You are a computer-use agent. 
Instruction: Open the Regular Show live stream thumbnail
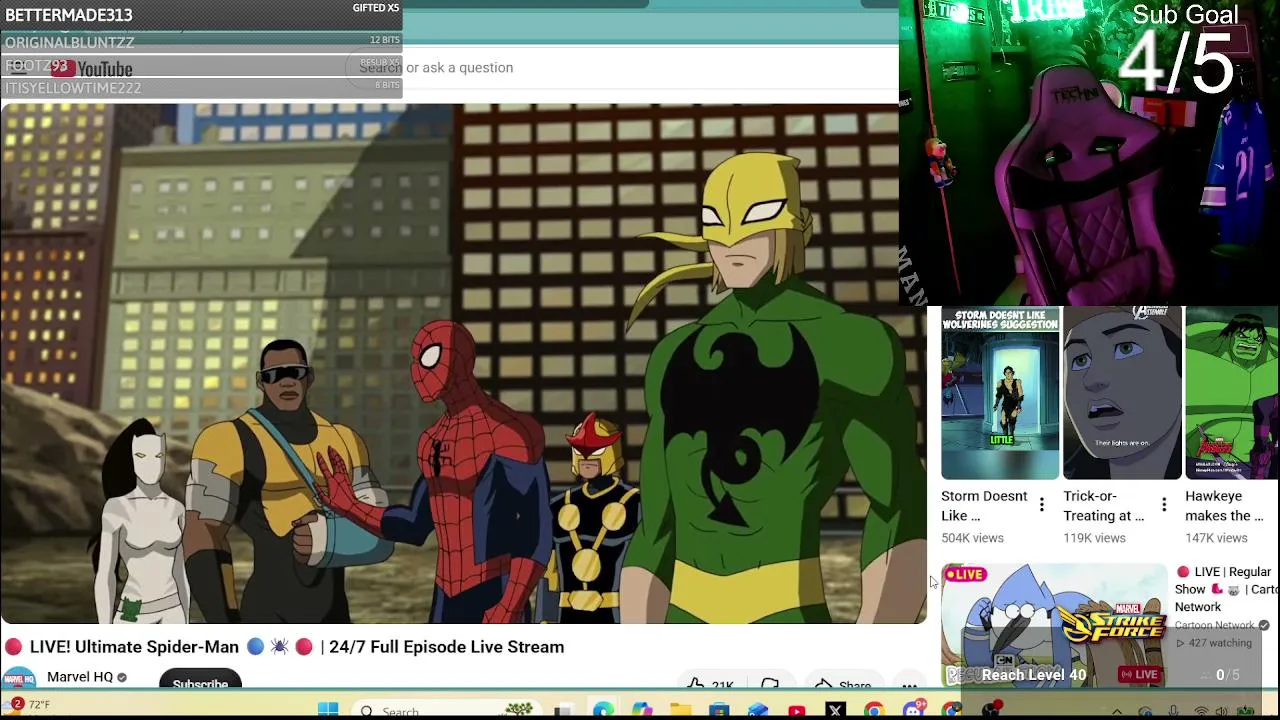point(1054,624)
